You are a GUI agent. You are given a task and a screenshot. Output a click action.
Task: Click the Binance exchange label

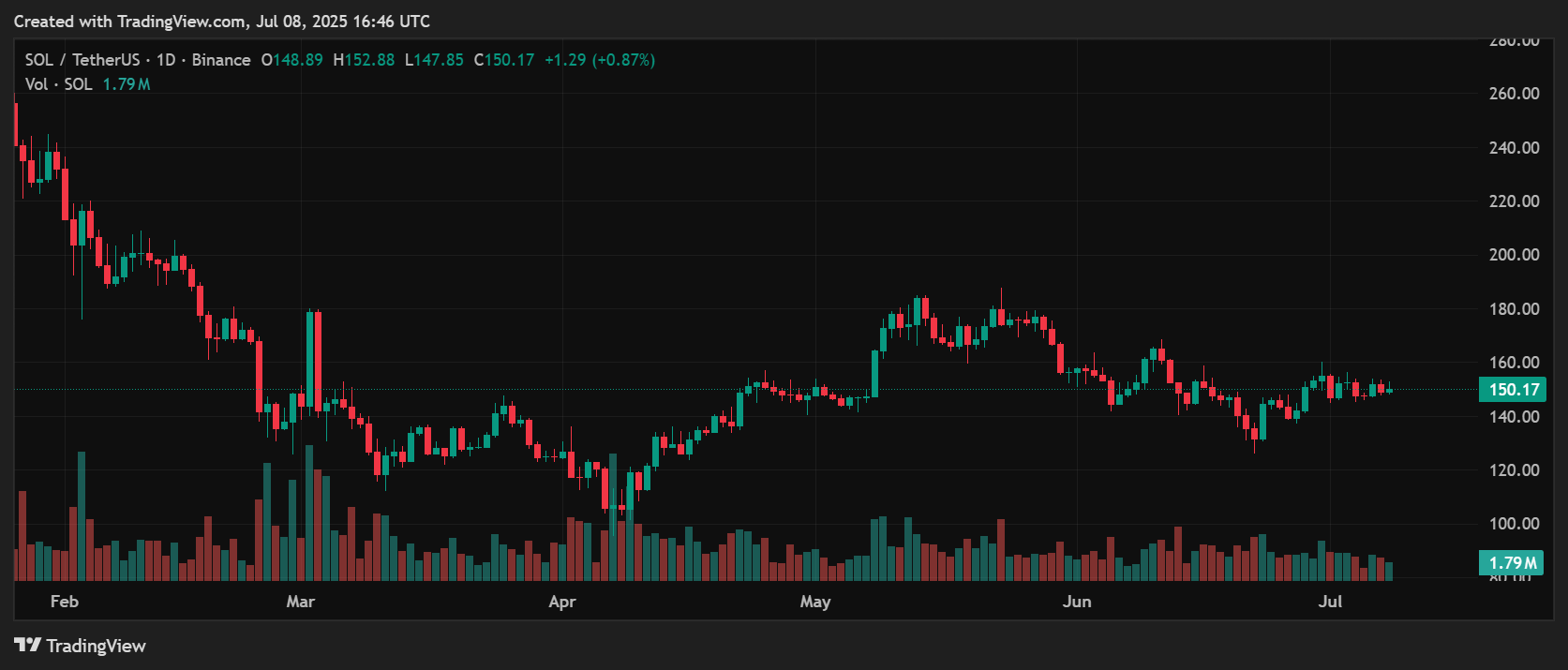click(x=221, y=60)
